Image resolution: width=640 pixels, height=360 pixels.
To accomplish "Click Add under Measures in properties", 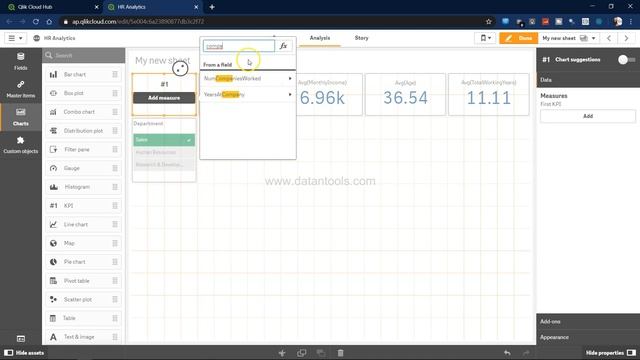I will pyautogui.click(x=588, y=116).
